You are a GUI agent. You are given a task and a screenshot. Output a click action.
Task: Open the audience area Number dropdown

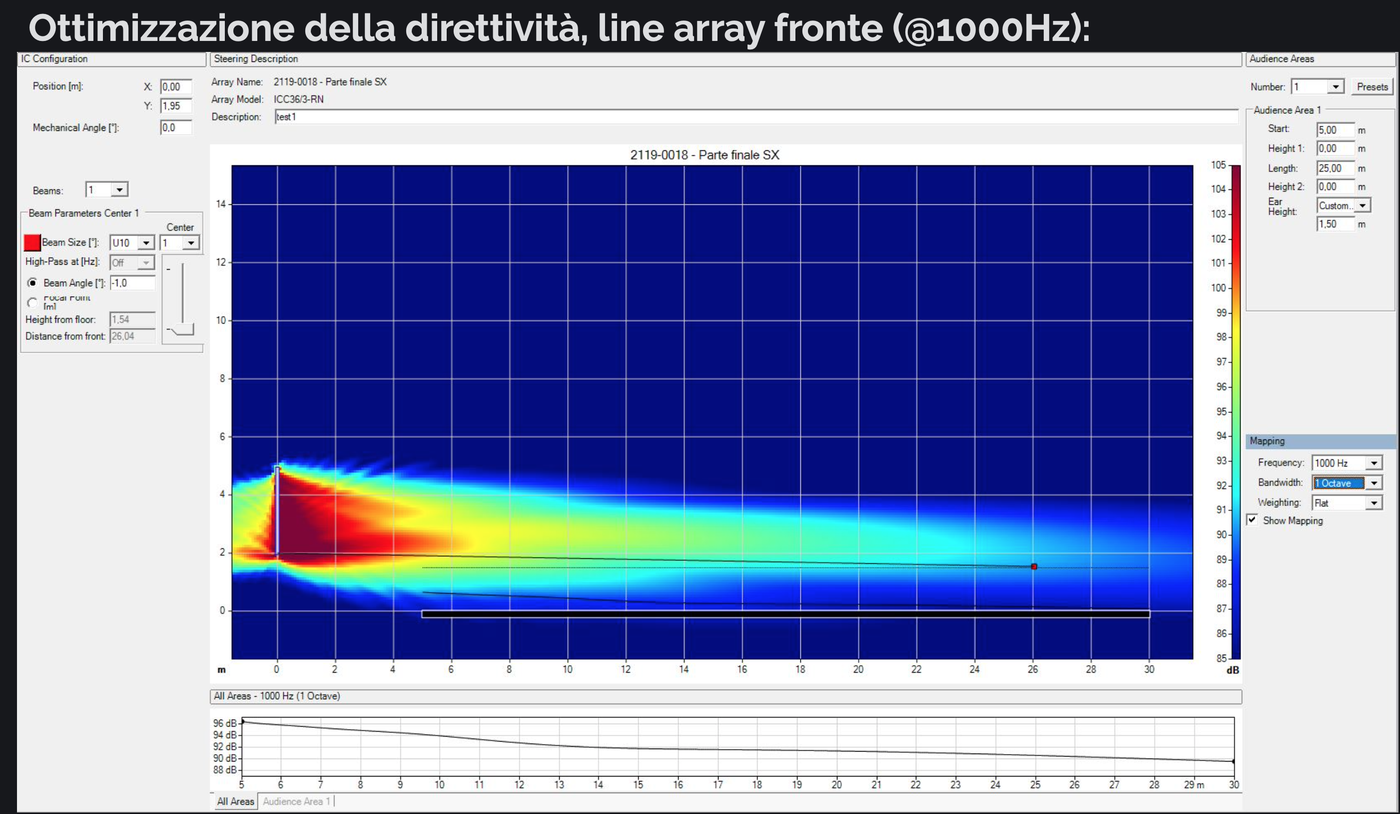coord(1336,87)
